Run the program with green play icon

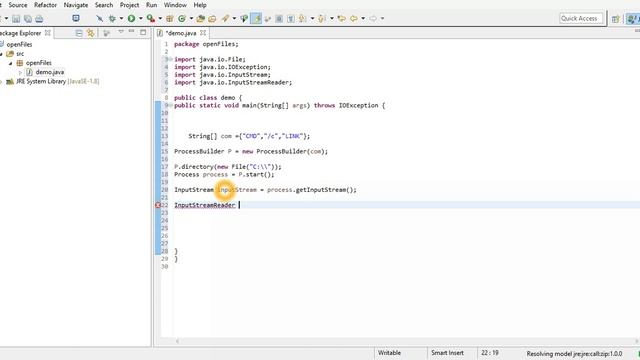point(131,18)
